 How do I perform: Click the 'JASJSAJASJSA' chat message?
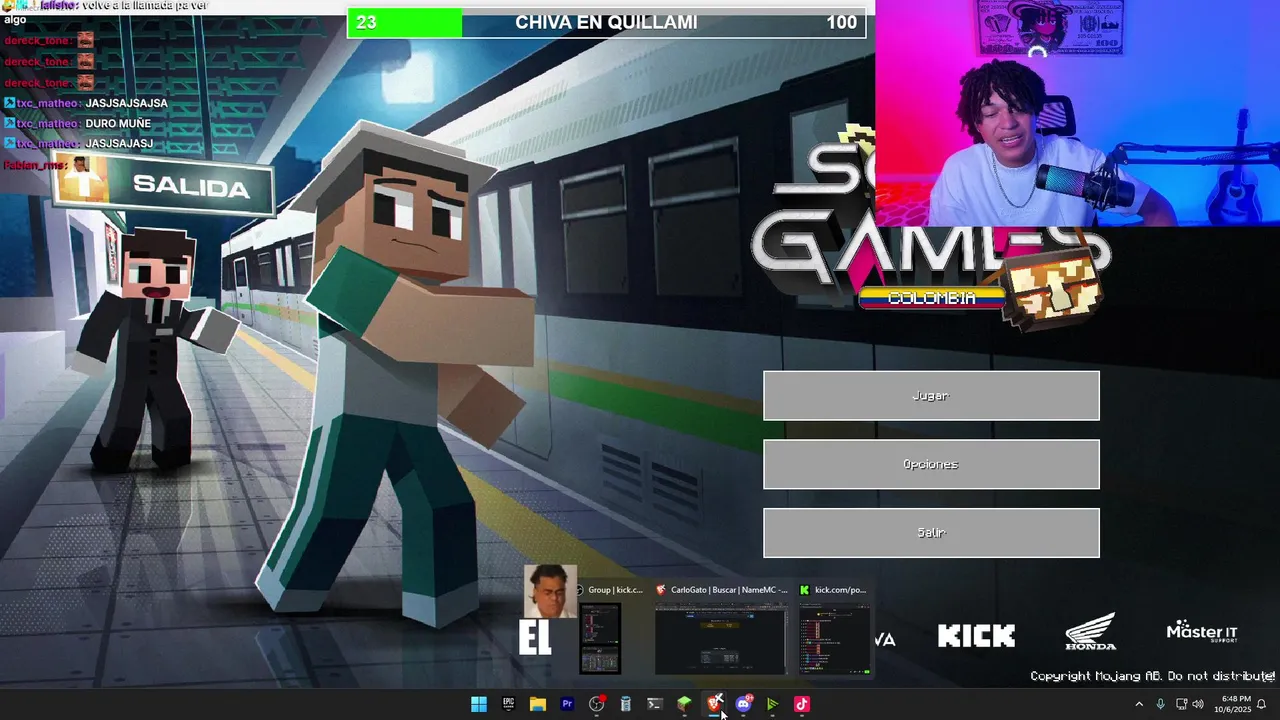(x=126, y=103)
